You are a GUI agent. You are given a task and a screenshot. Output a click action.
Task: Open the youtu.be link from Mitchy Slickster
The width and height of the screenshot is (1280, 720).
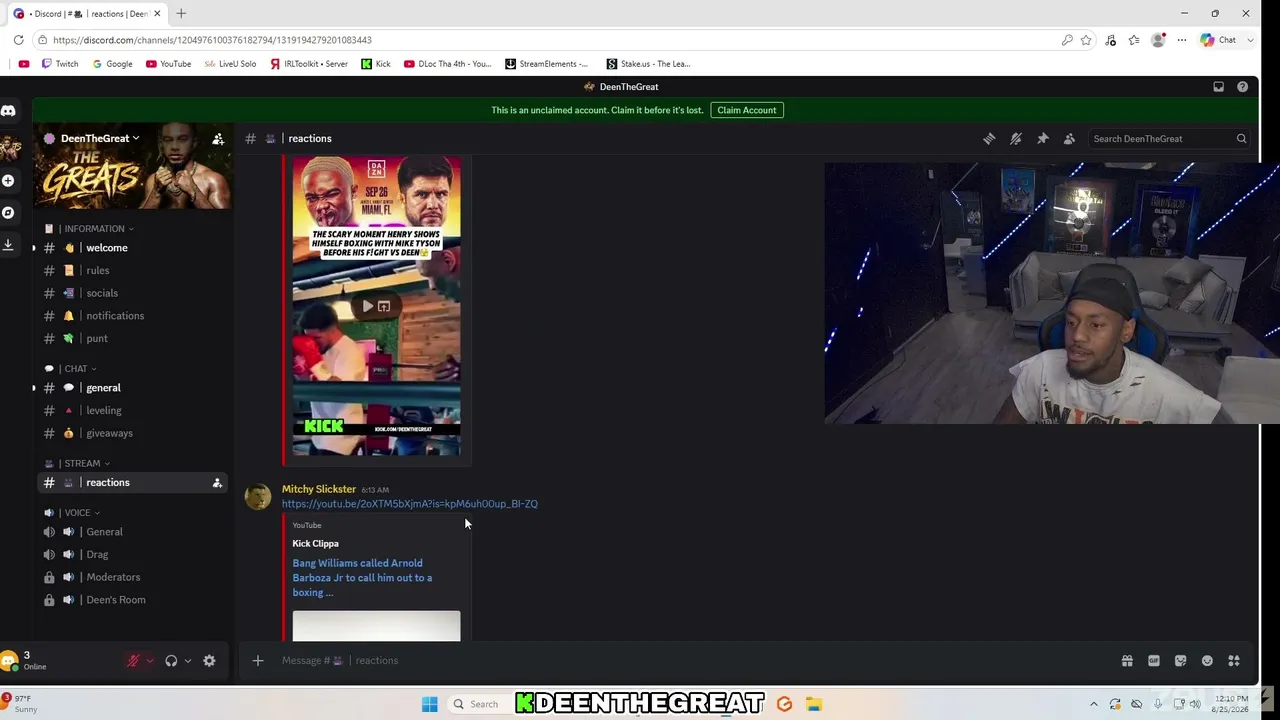(x=410, y=504)
